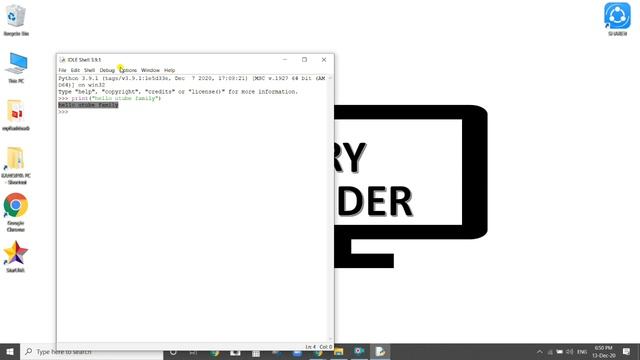Minimize the IDLE Shell window

coord(285,60)
